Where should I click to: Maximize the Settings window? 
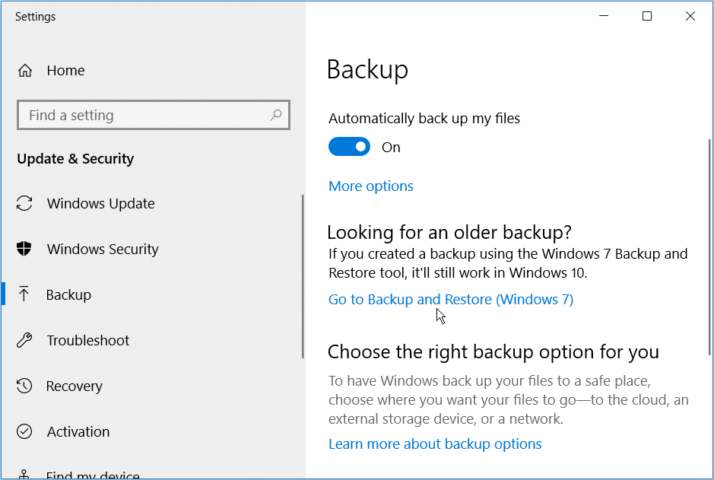[647, 16]
